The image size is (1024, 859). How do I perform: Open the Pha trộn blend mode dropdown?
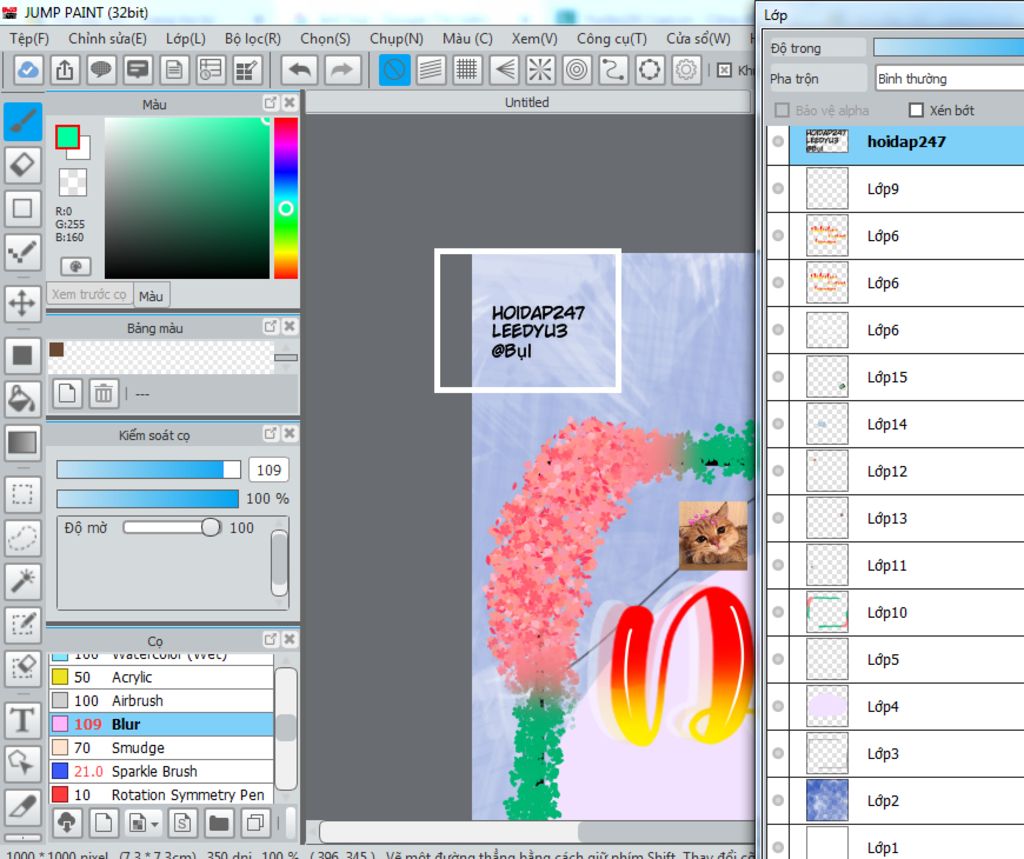tap(948, 78)
